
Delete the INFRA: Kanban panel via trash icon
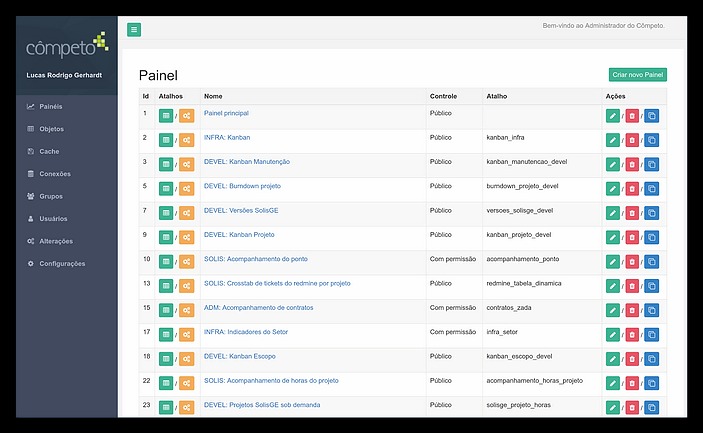632,140
